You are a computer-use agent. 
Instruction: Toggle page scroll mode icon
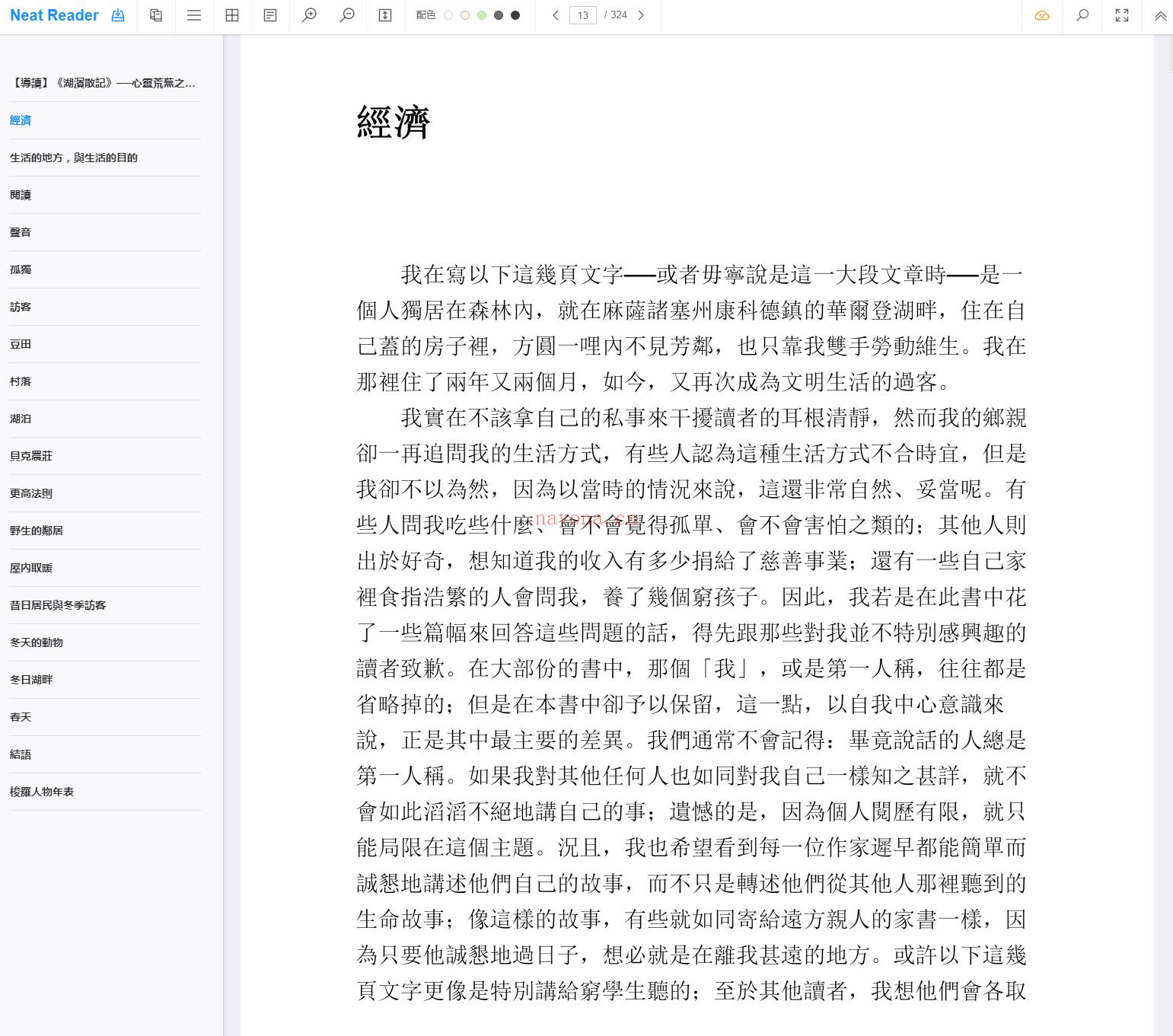tap(385, 15)
